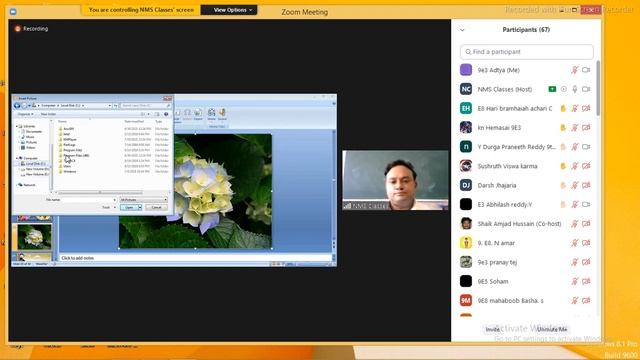Select the Windows folder in the file list
This screenshot has width=640, height=360.
(67, 171)
